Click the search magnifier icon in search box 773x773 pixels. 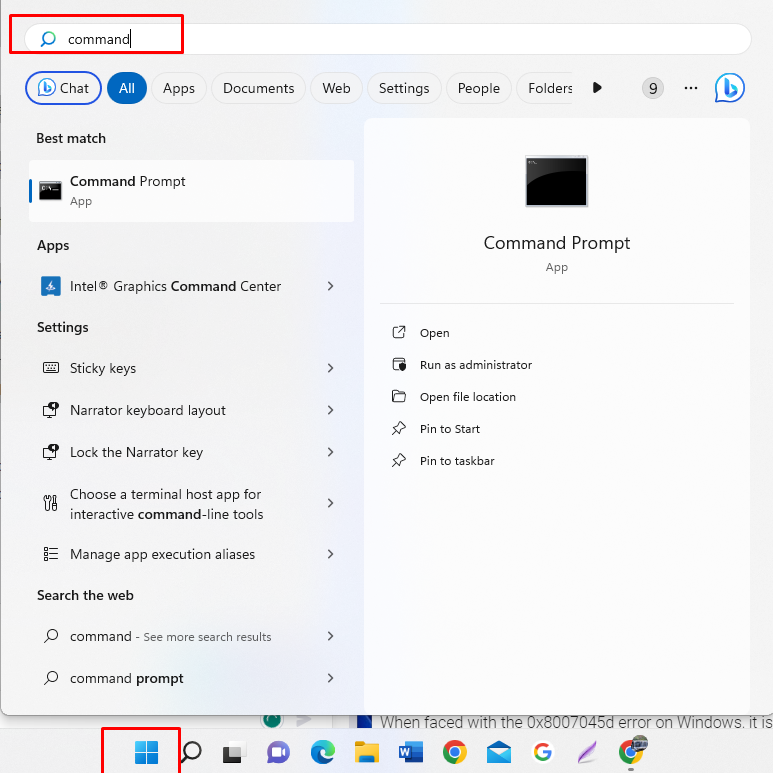(48, 38)
